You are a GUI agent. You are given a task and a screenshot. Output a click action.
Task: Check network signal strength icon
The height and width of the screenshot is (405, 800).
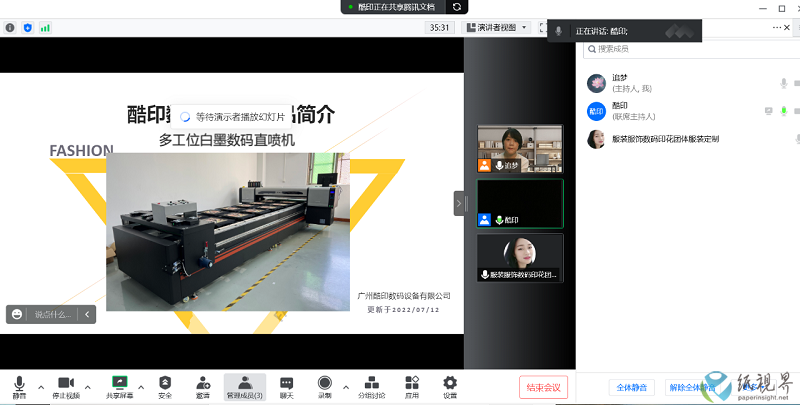pyautogui.click(x=45, y=28)
